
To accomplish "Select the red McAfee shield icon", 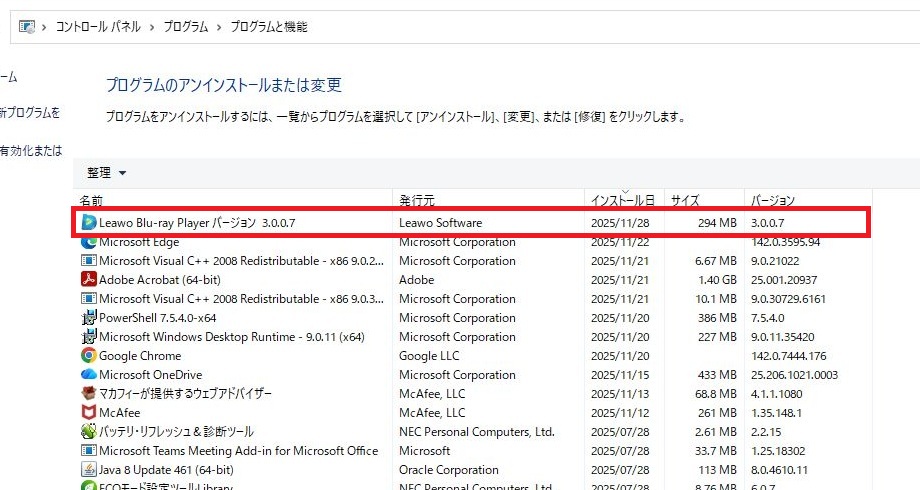I will [x=89, y=413].
